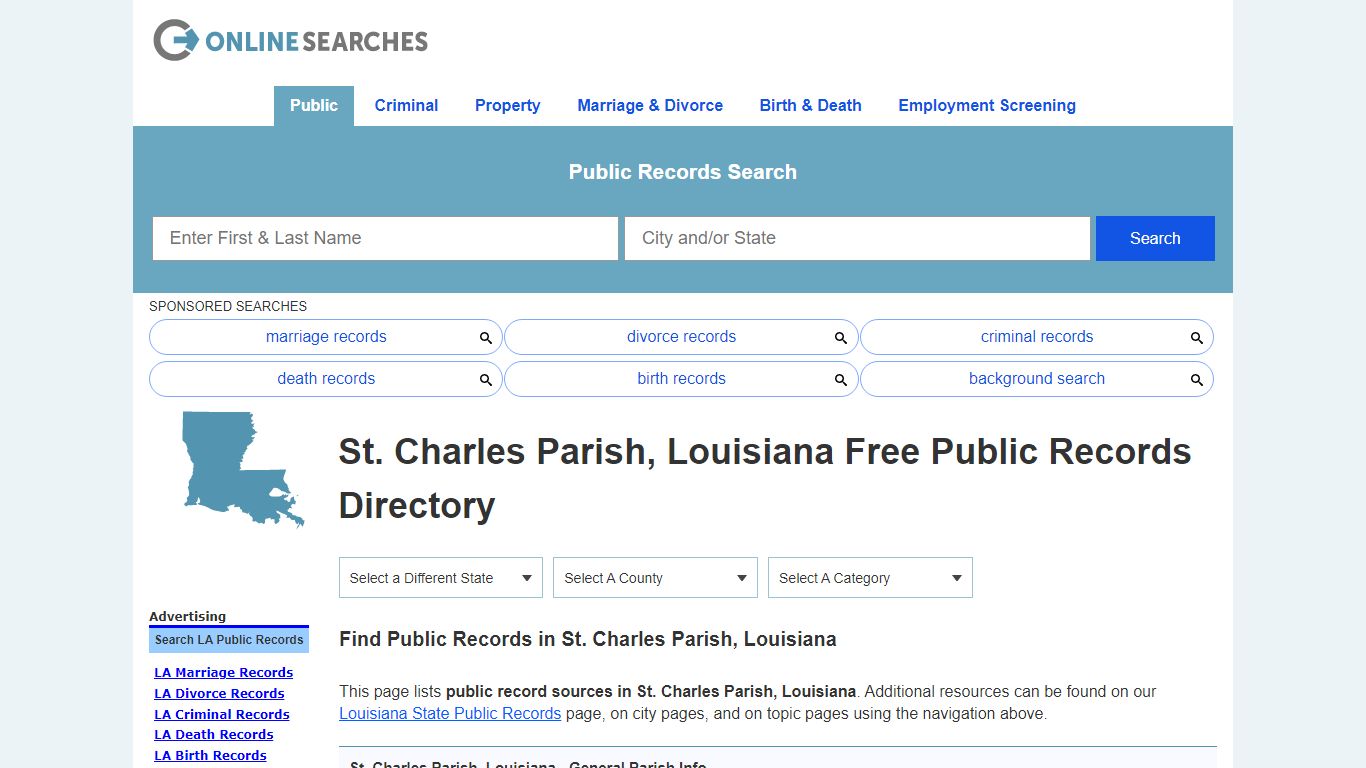Image resolution: width=1366 pixels, height=768 pixels.
Task: Open LA Death Records link
Action: click(x=214, y=735)
